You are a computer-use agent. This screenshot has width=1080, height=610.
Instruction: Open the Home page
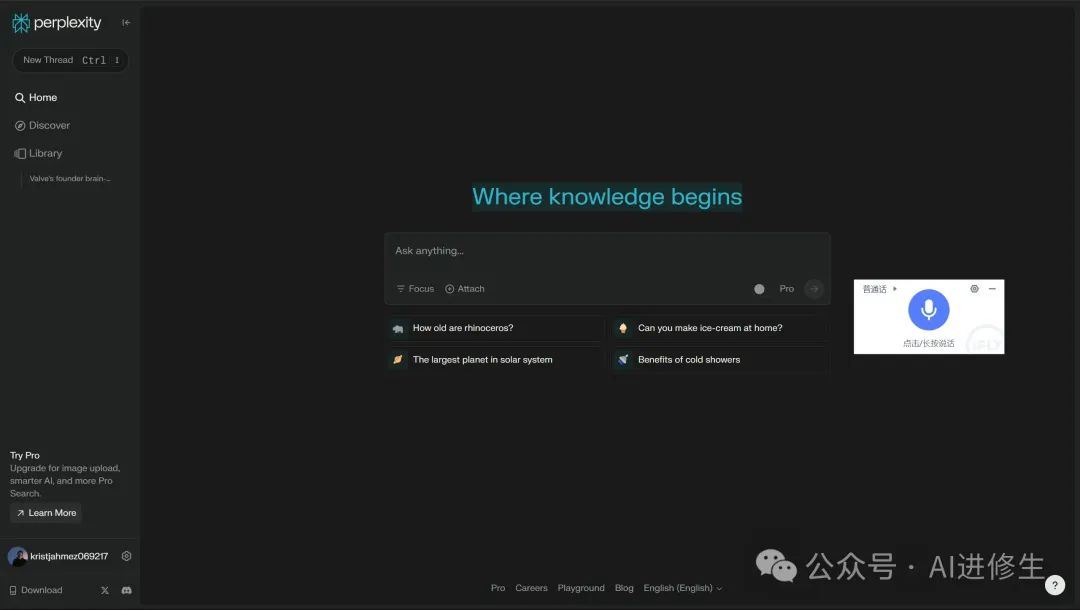tap(36, 98)
